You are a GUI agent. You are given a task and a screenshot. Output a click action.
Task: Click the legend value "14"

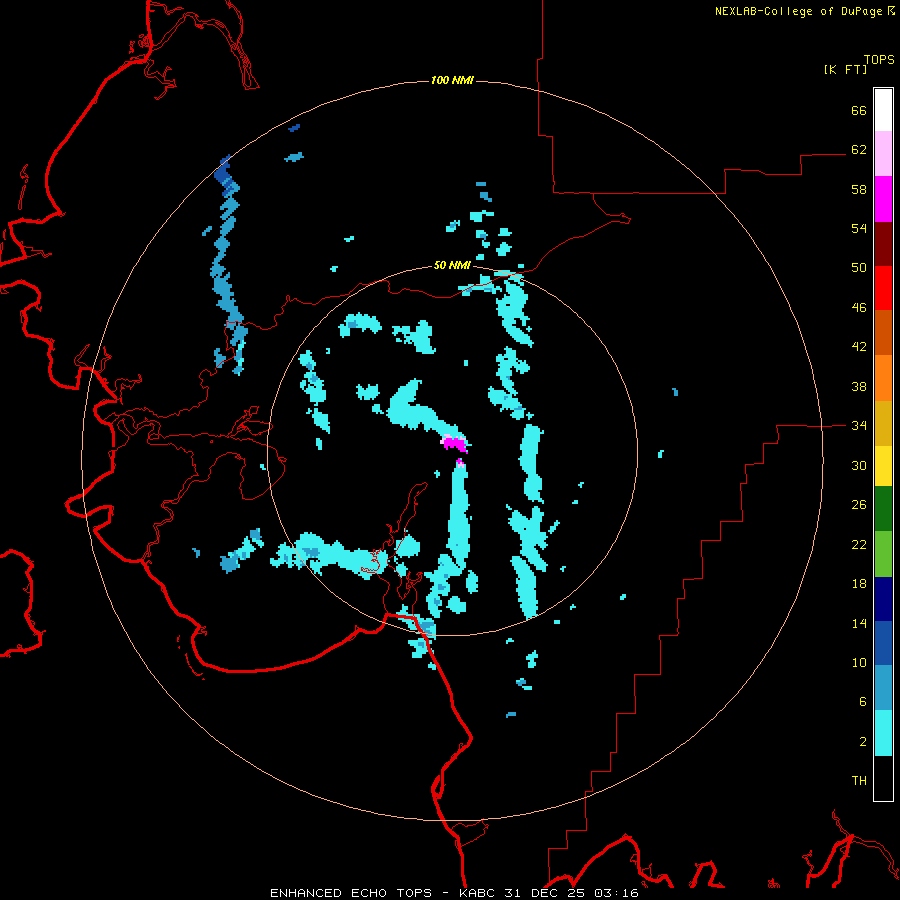point(859,623)
